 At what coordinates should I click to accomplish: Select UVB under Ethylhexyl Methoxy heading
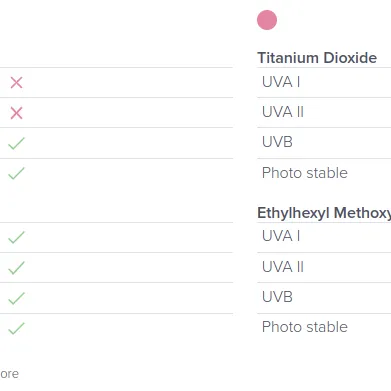click(277, 297)
